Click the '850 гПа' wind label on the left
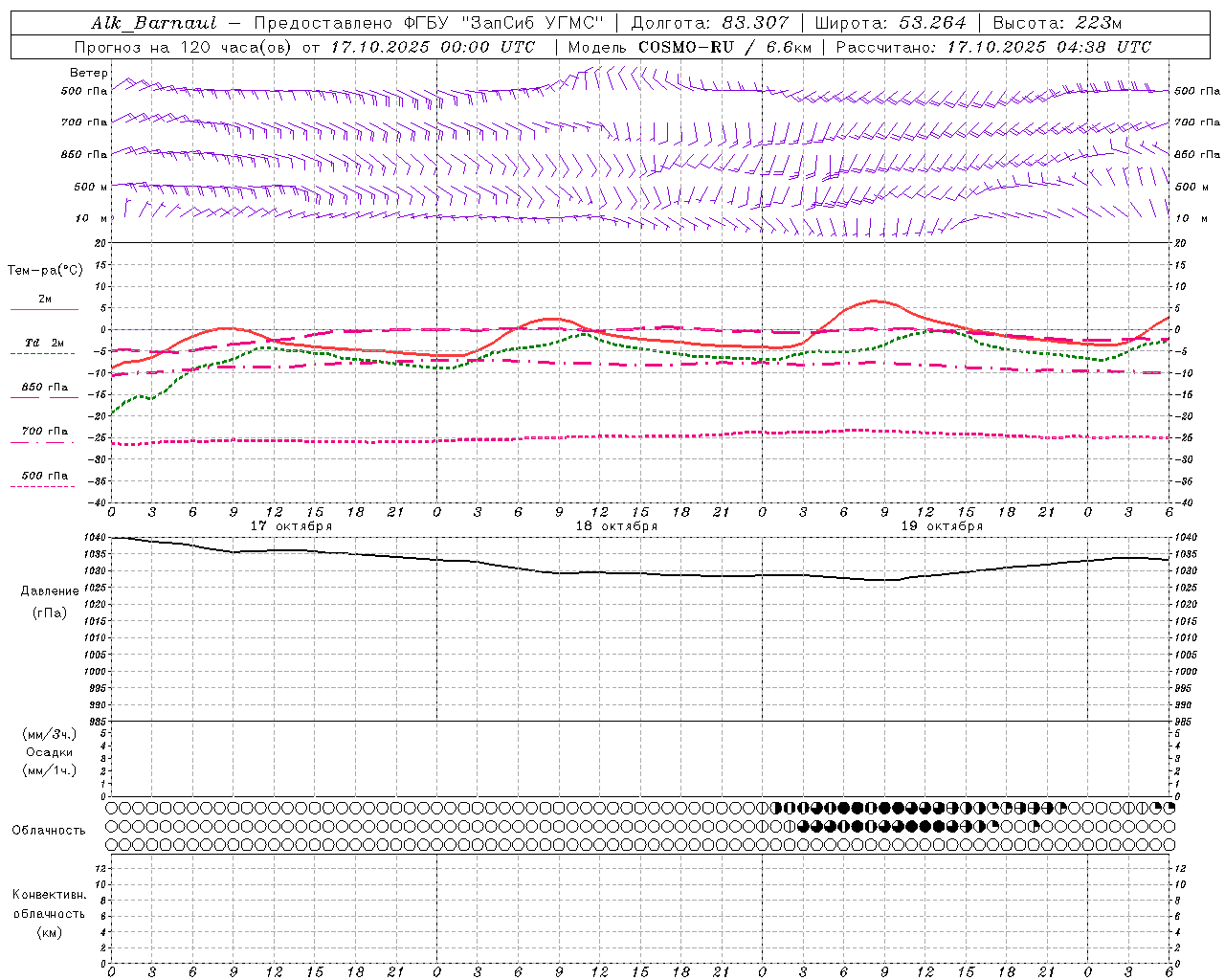Screen dimensions: 1225x980 [84, 154]
